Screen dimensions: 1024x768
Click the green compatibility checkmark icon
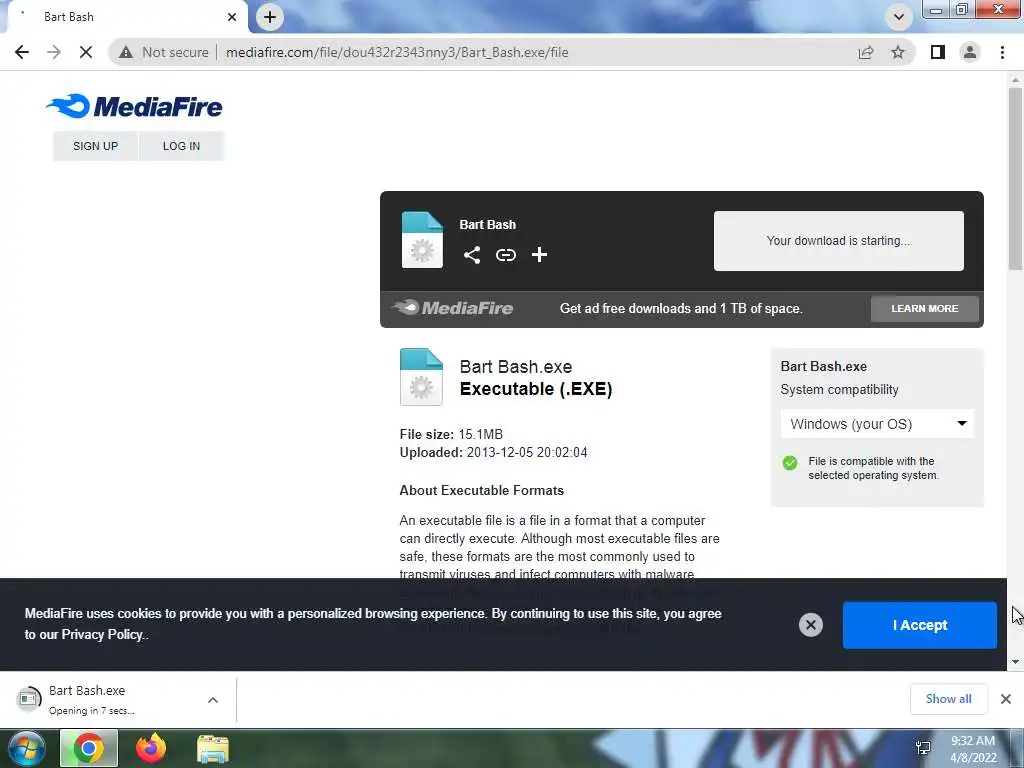pyautogui.click(x=790, y=463)
